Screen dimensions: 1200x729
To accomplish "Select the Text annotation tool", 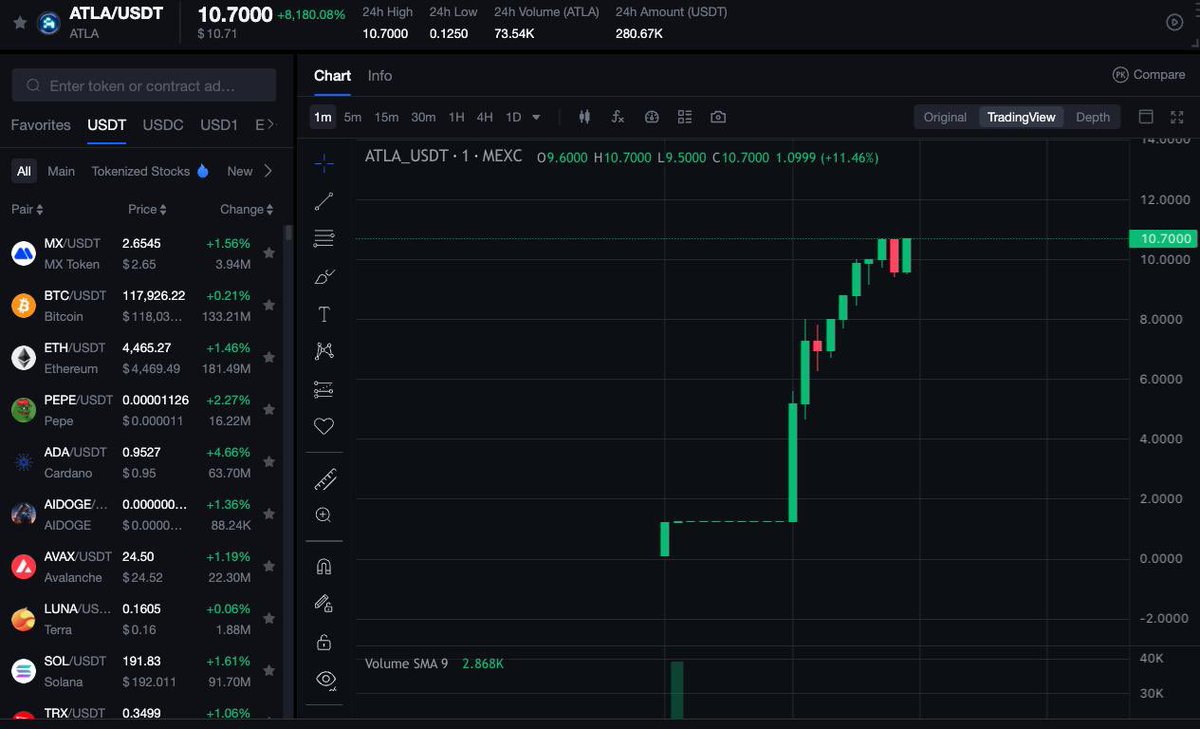I will [324, 315].
